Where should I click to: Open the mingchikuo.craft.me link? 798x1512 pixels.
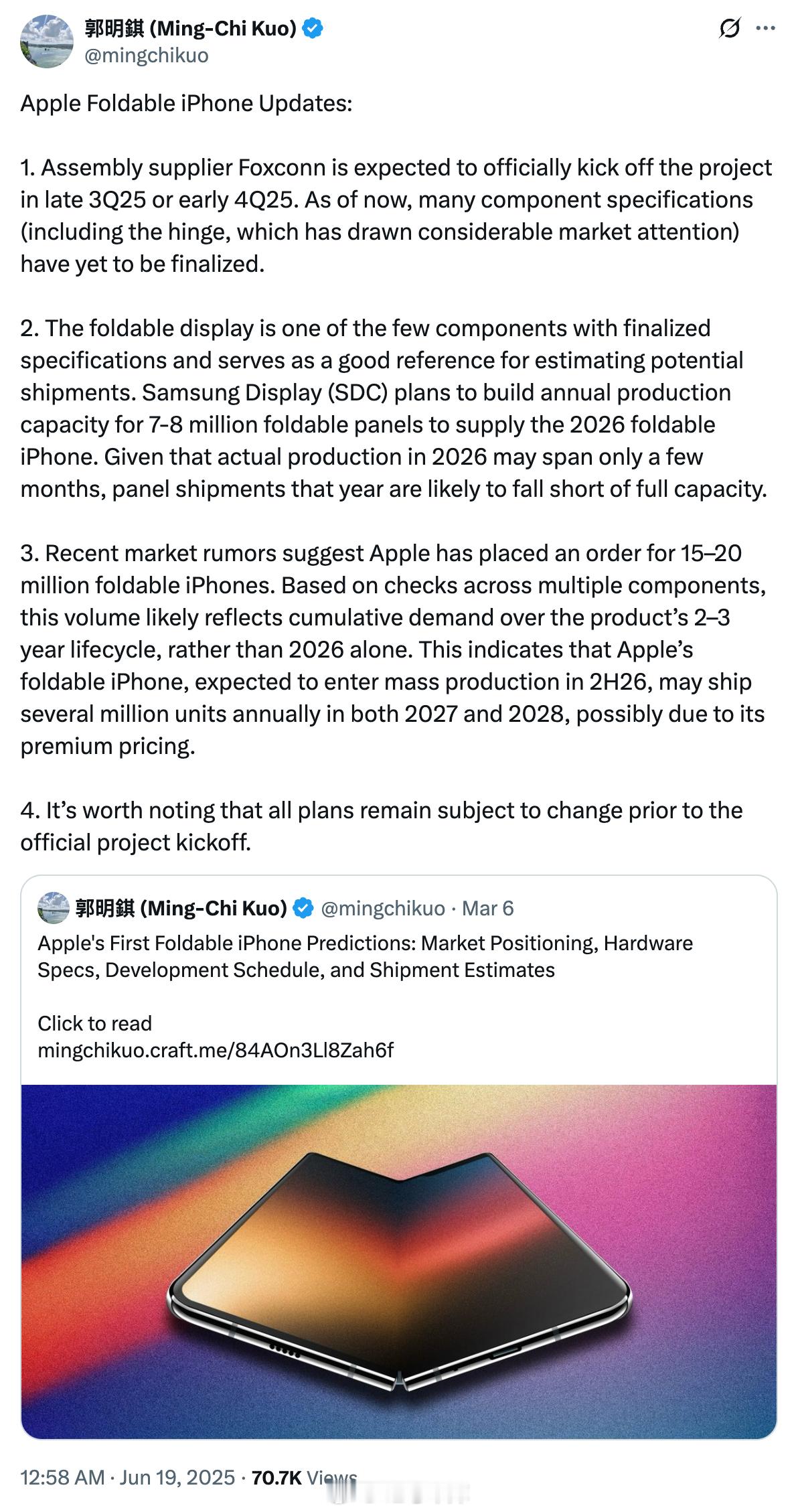click(216, 1050)
